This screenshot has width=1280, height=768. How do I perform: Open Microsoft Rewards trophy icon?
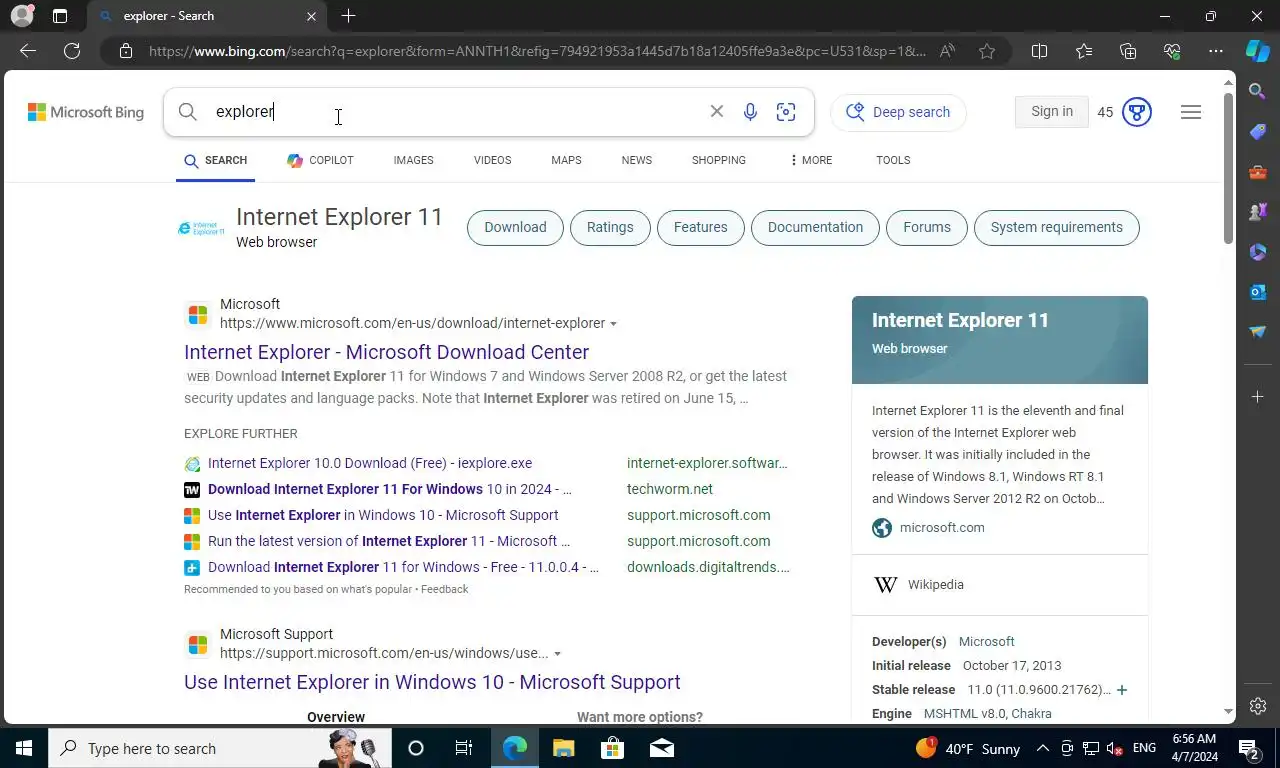pyautogui.click(x=1137, y=112)
